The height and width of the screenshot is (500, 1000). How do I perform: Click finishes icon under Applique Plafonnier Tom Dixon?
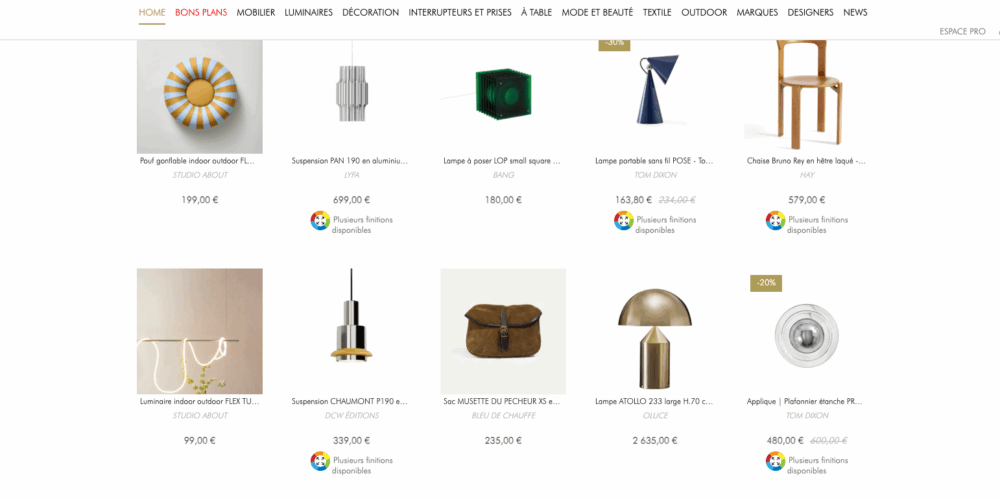click(776, 461)
